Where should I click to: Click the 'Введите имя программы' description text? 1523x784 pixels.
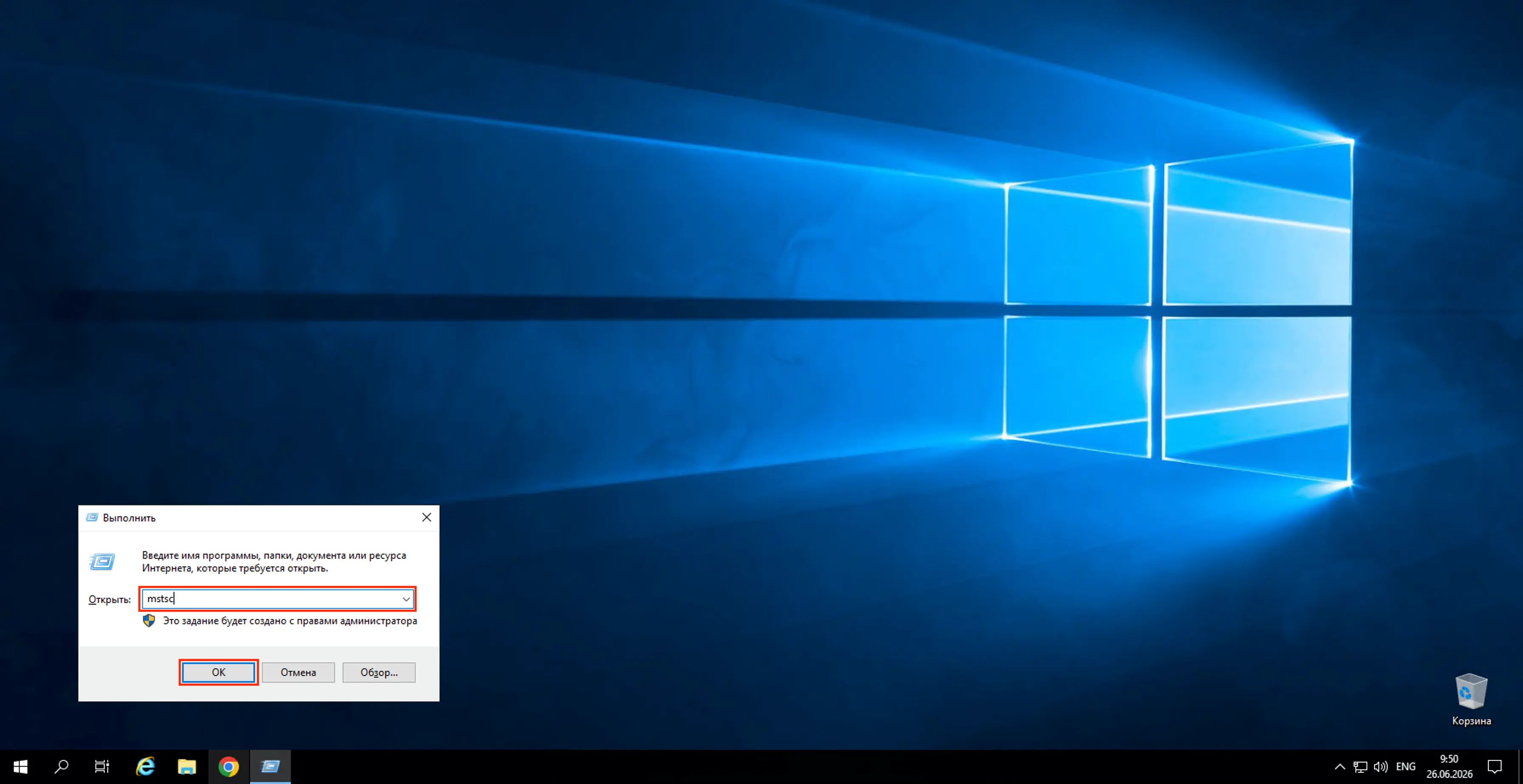point(274,562)
